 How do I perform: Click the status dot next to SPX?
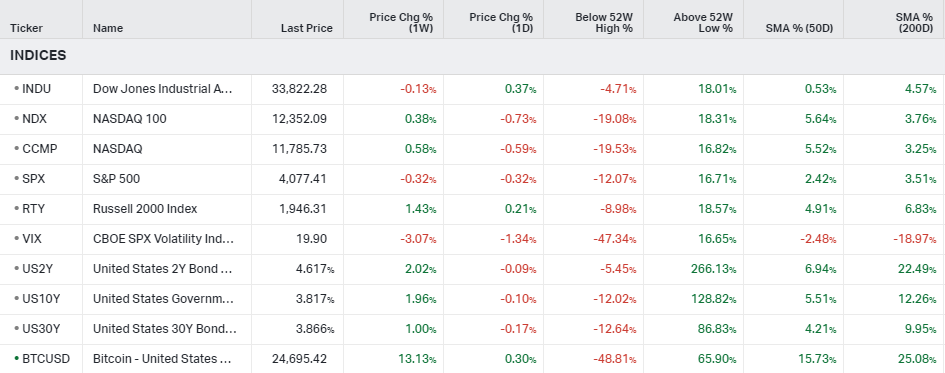pyautogui.click(x=16, y=179)
